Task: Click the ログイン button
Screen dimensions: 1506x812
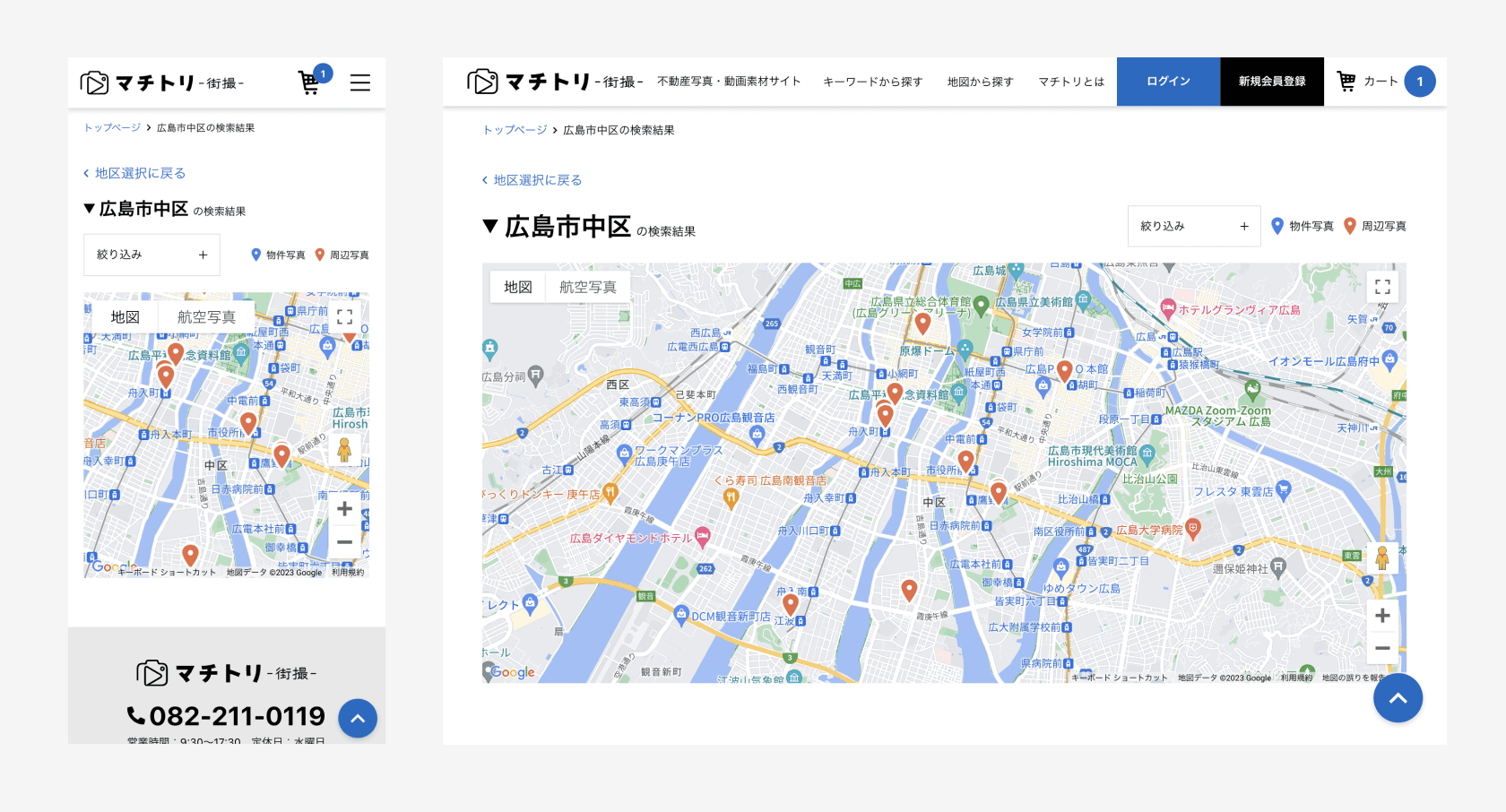Action: click(x=1169, y=82)
